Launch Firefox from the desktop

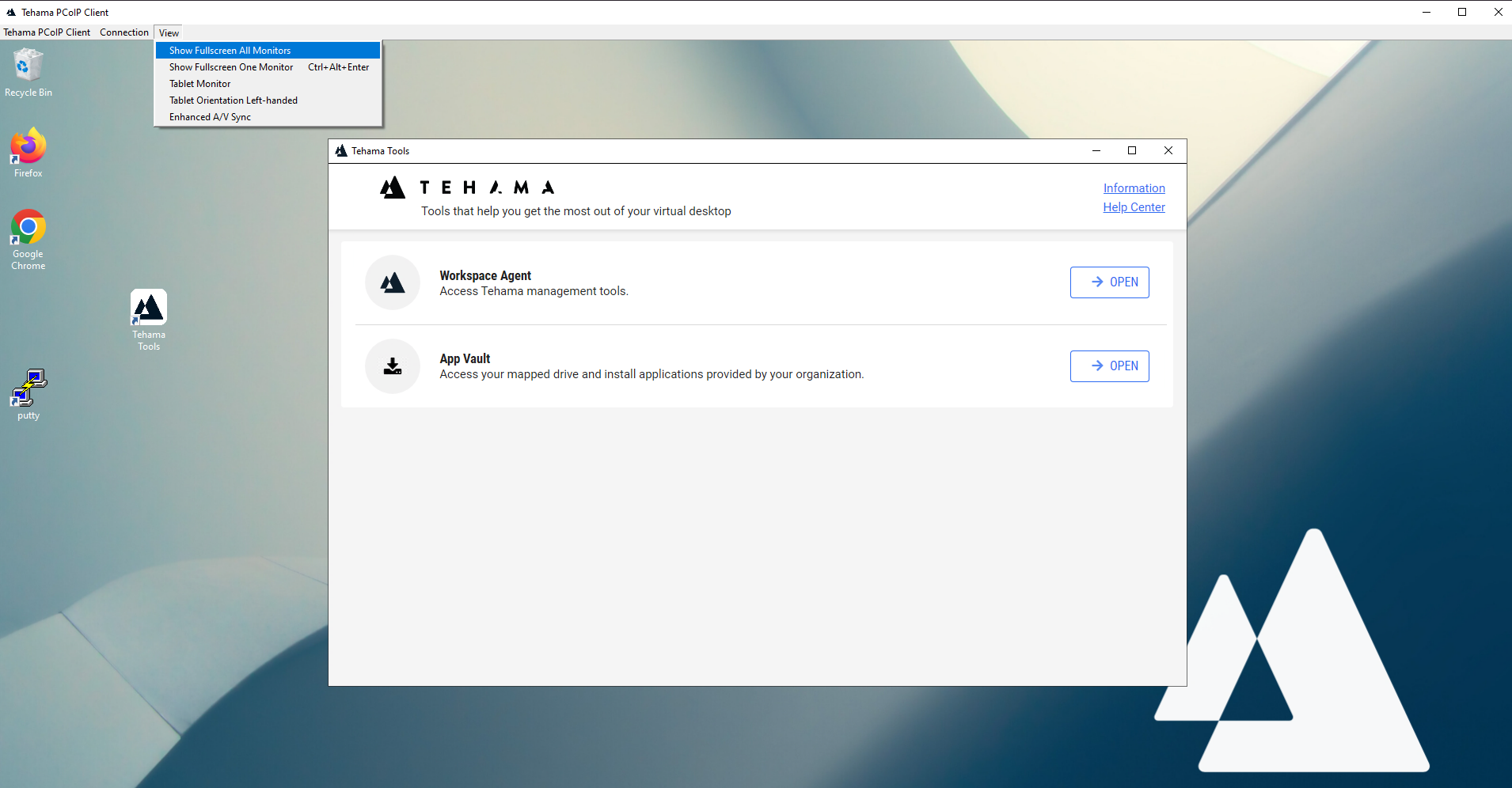[x=28, y=152]
